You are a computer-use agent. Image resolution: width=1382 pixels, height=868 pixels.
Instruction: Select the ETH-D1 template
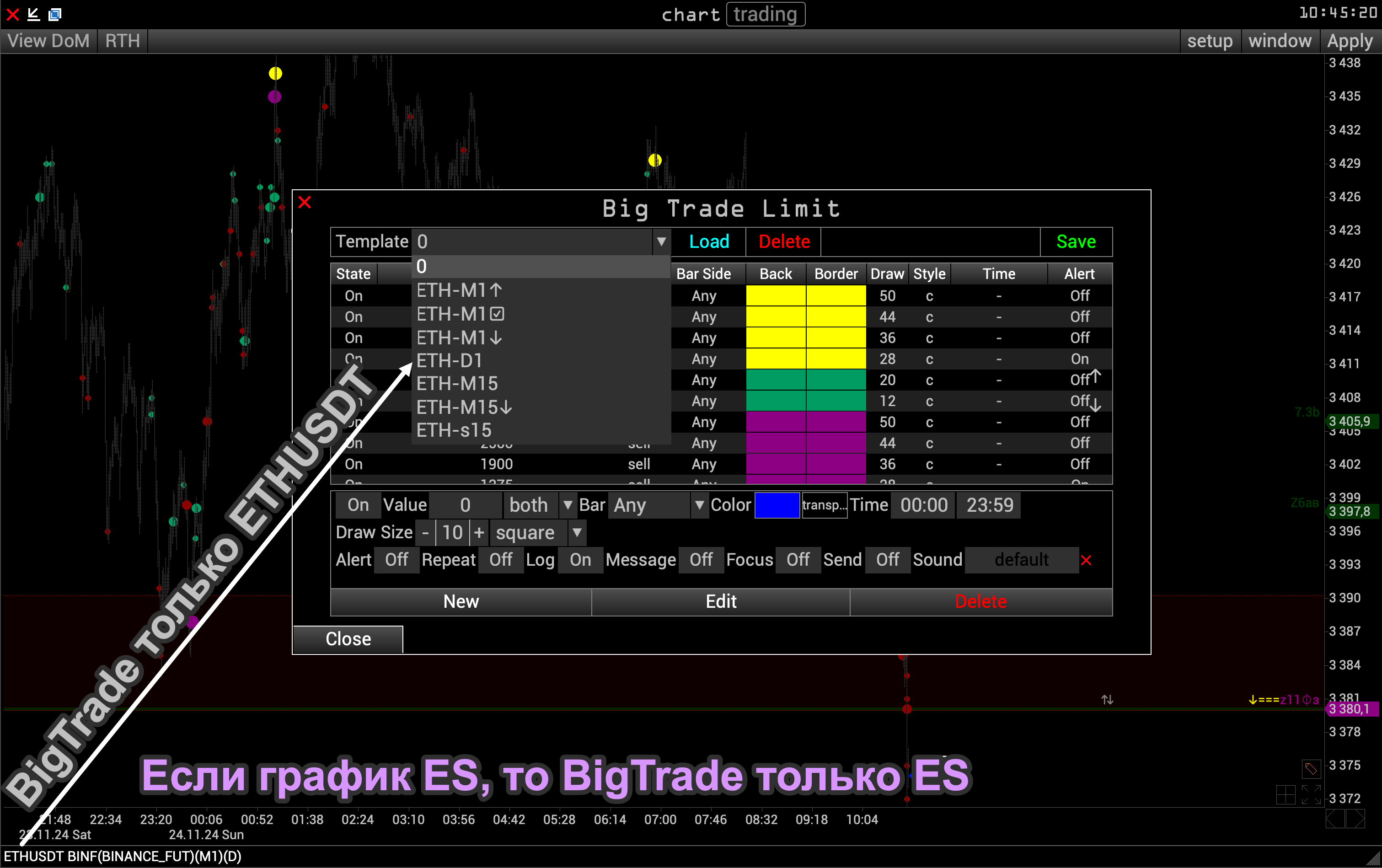[x=541, y=360]
